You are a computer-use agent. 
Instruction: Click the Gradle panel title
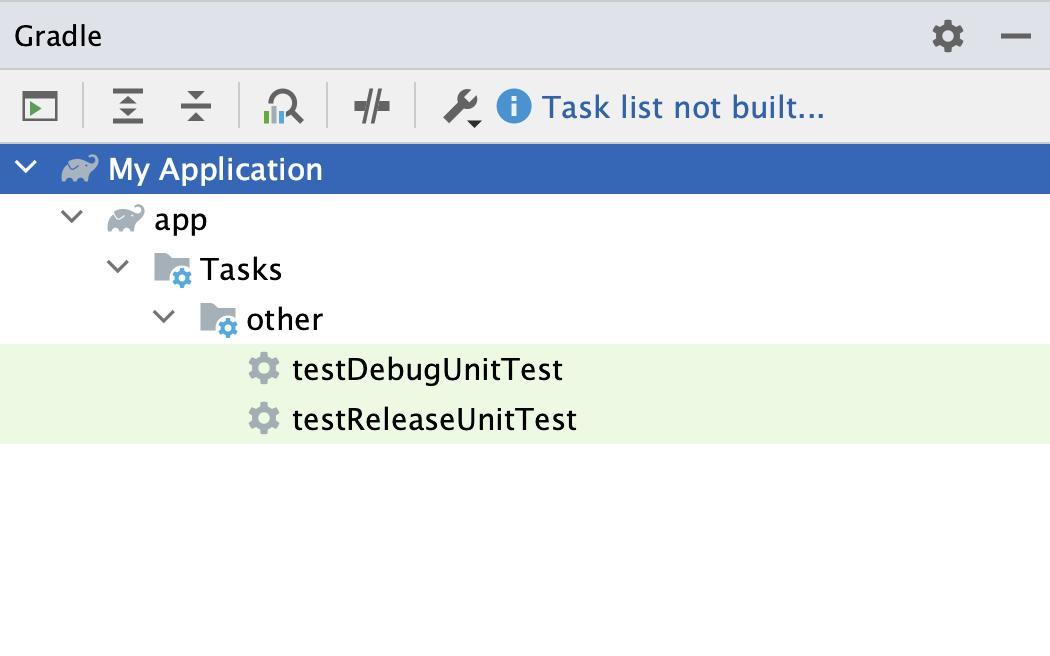click(57, 36)
